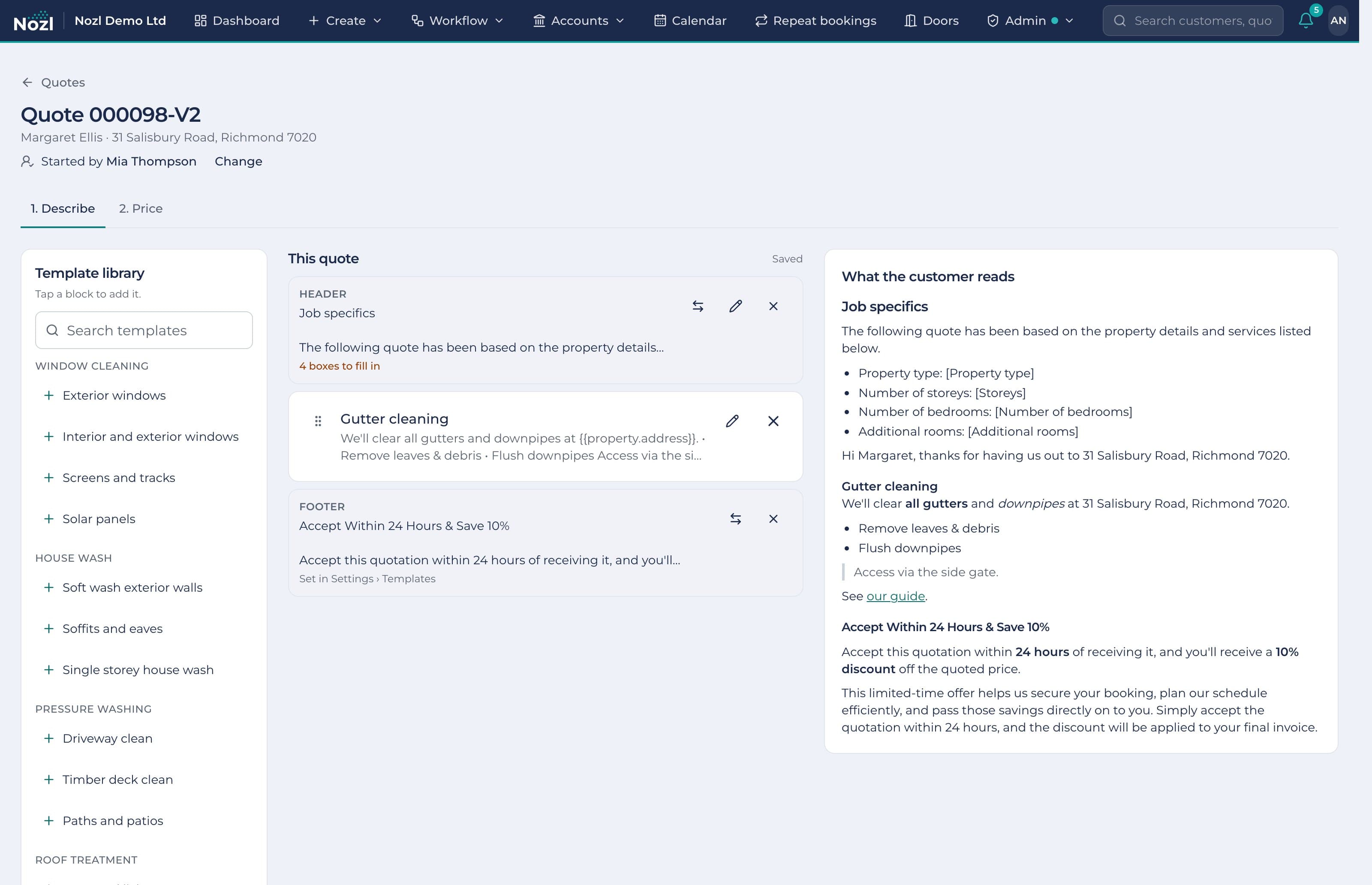The image size is (1372, 885).
Task: Expand the Admin menu
Action: coord(1030,21)
